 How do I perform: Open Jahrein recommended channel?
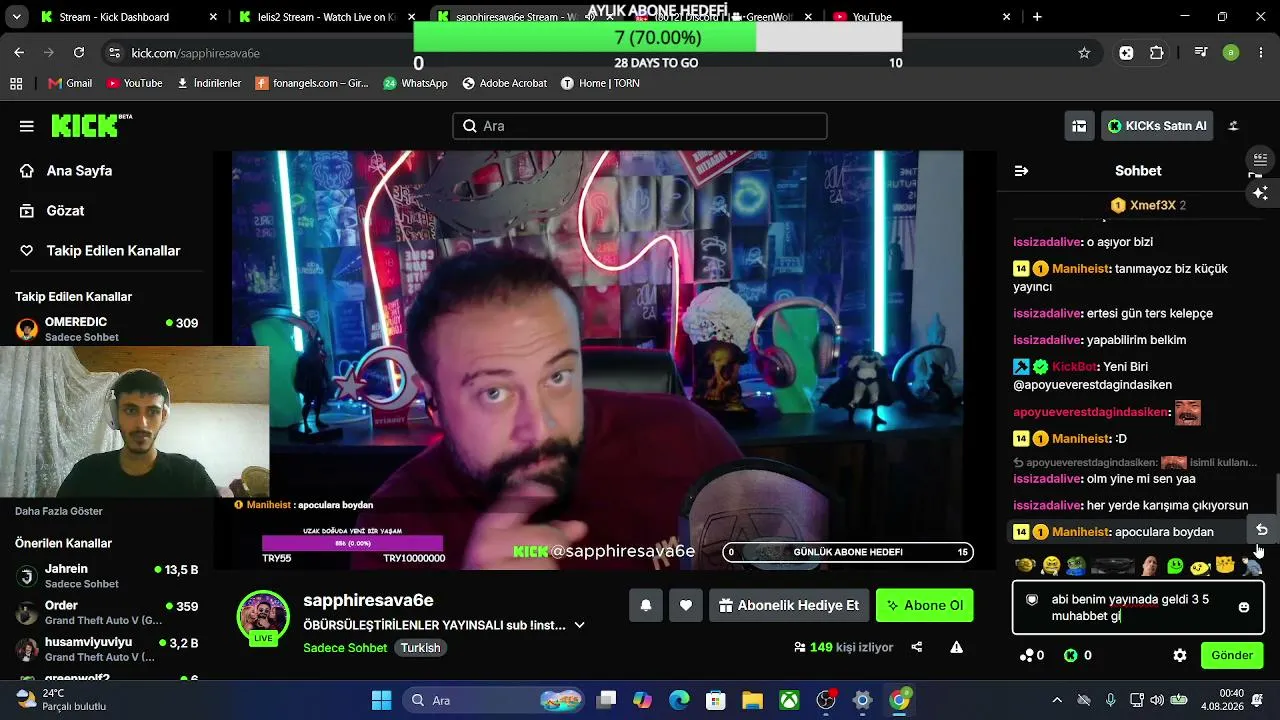[x=106, y=575]
